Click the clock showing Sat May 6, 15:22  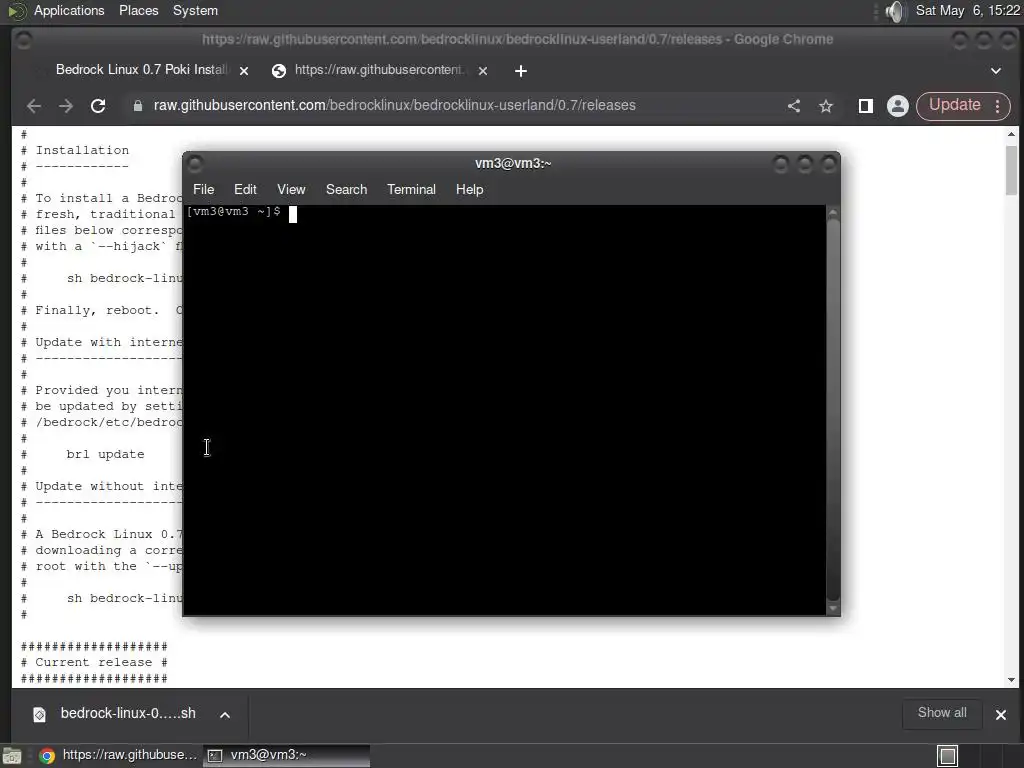(x=967, y=10)
